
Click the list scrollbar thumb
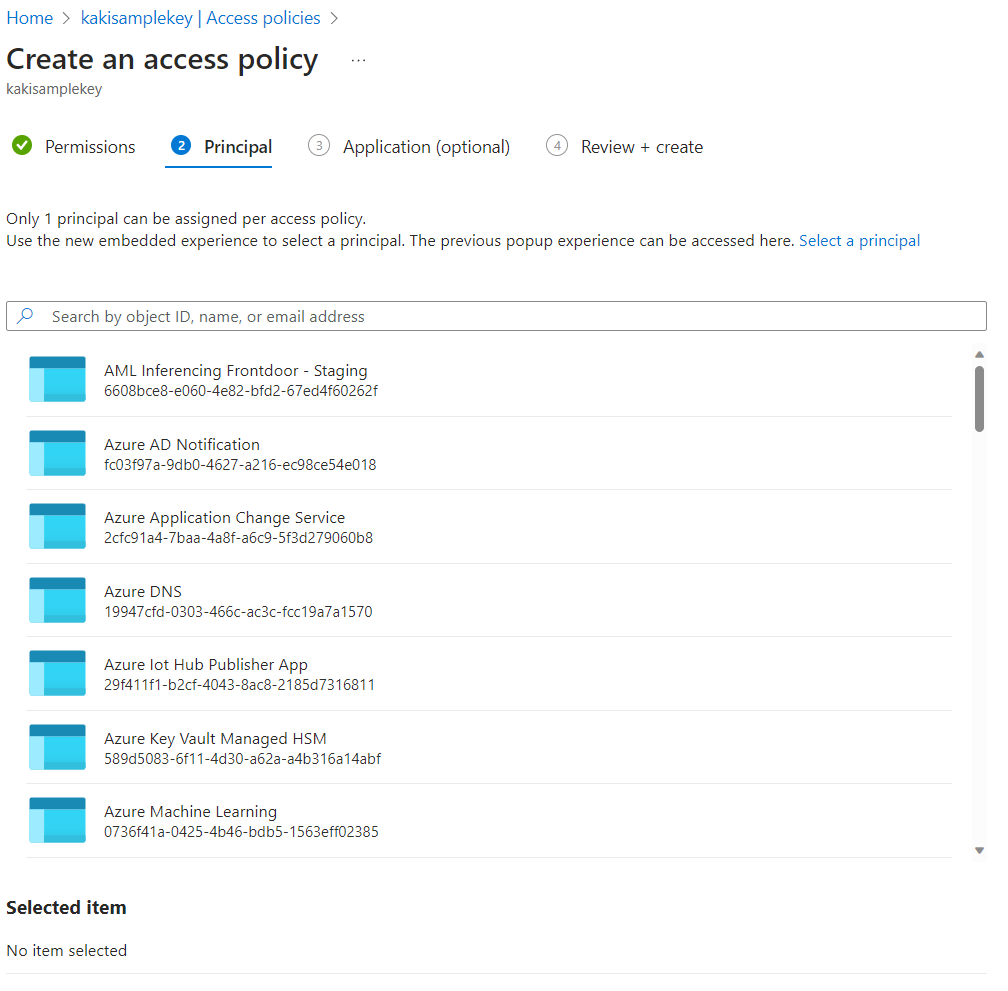(x=979, y=399)
